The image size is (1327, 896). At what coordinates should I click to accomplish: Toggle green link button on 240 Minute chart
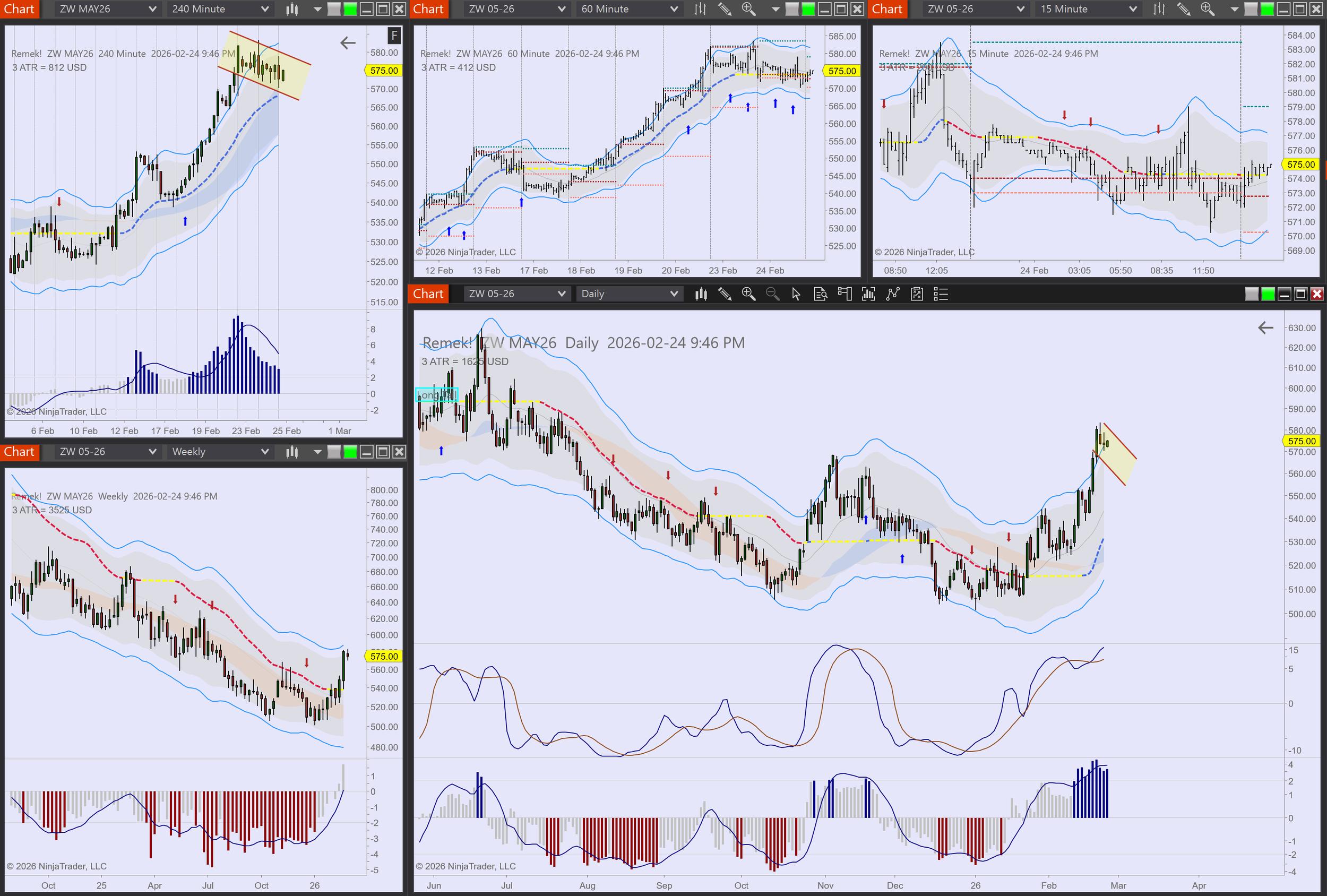point(350,9)
